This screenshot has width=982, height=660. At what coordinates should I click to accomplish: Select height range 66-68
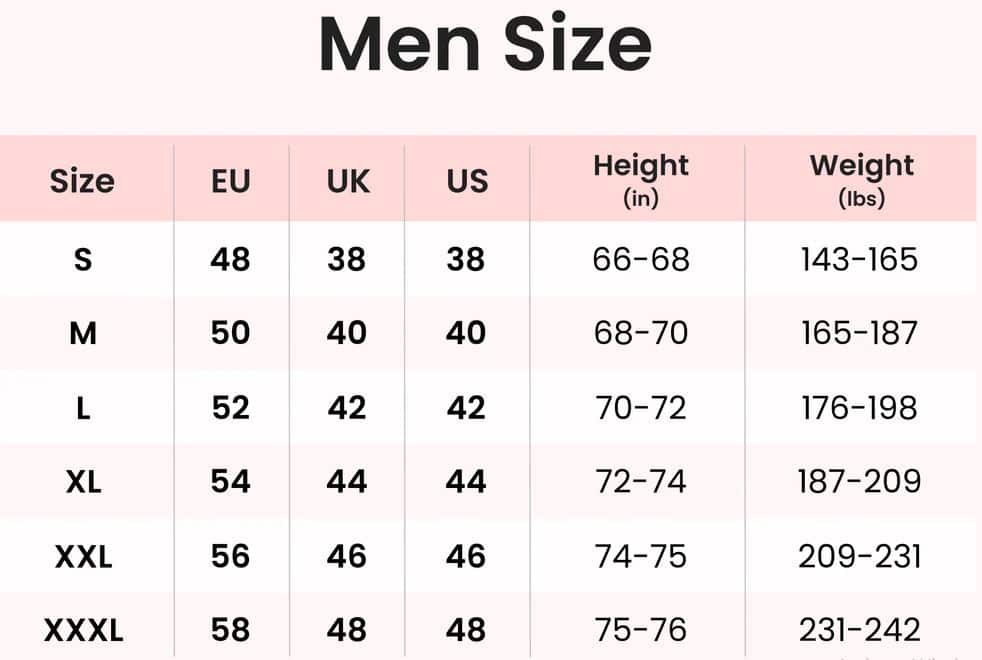coord(641,260)
